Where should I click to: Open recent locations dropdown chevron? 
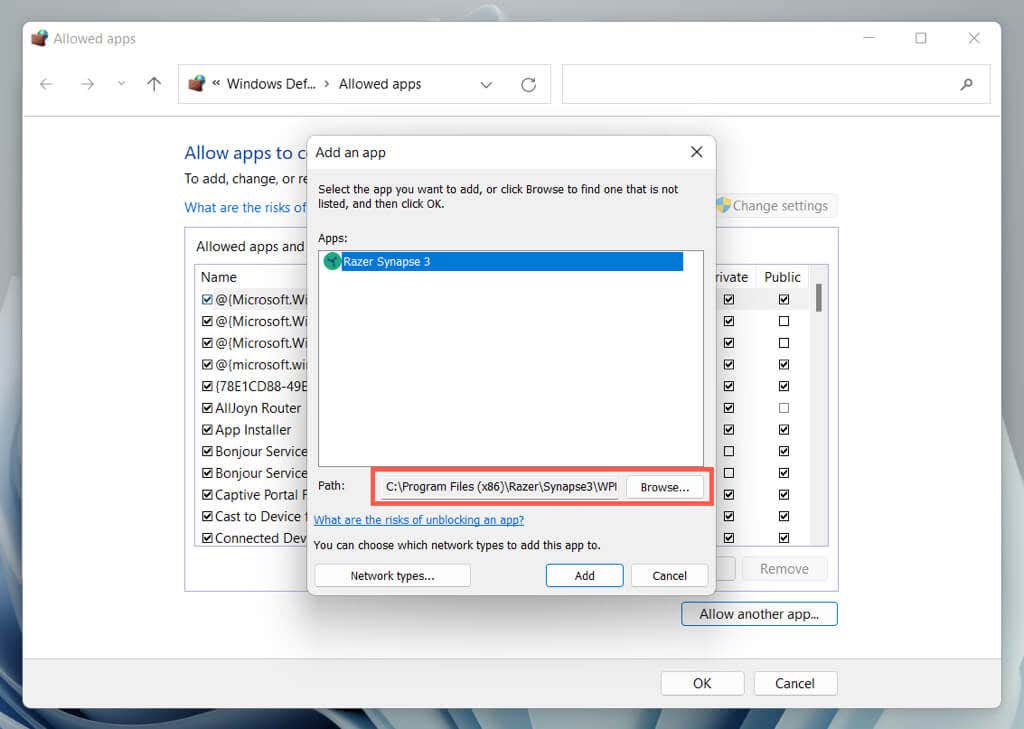pyautogui.click(x=121, y=84)
